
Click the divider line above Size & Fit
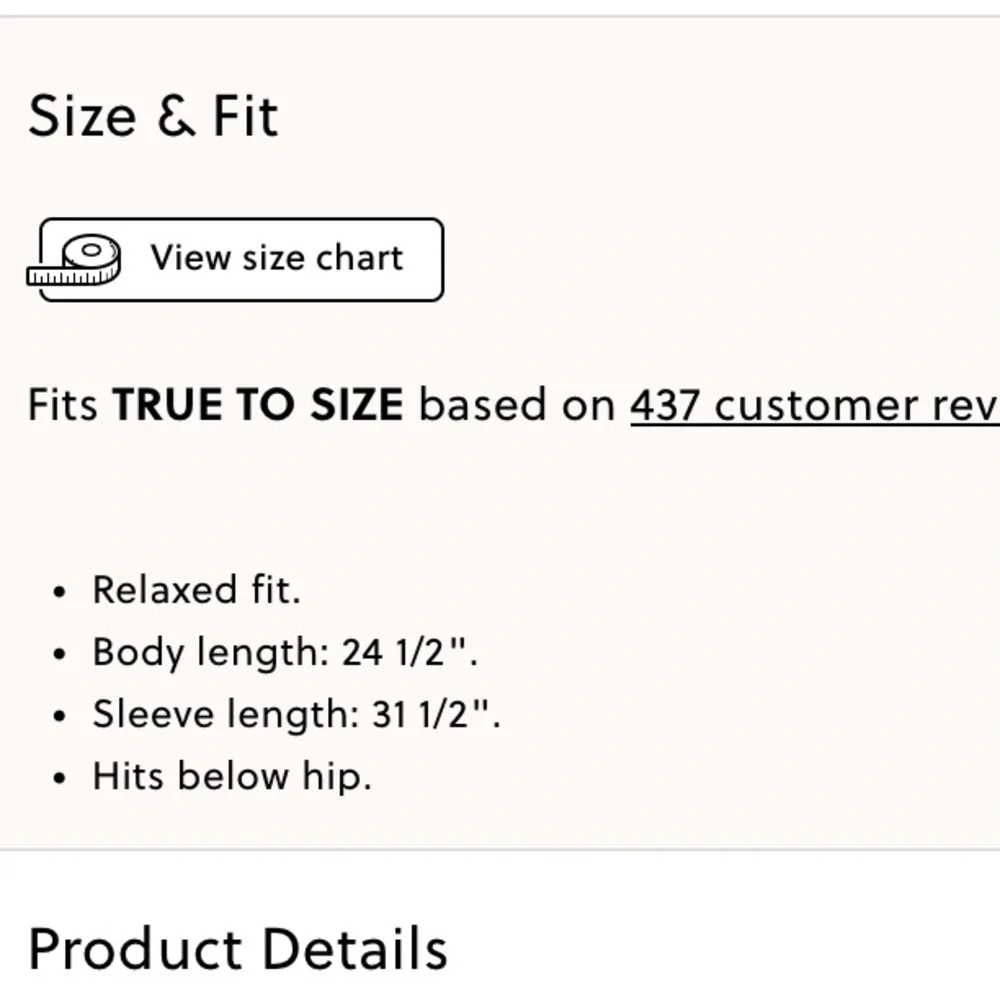click(500, 16)
